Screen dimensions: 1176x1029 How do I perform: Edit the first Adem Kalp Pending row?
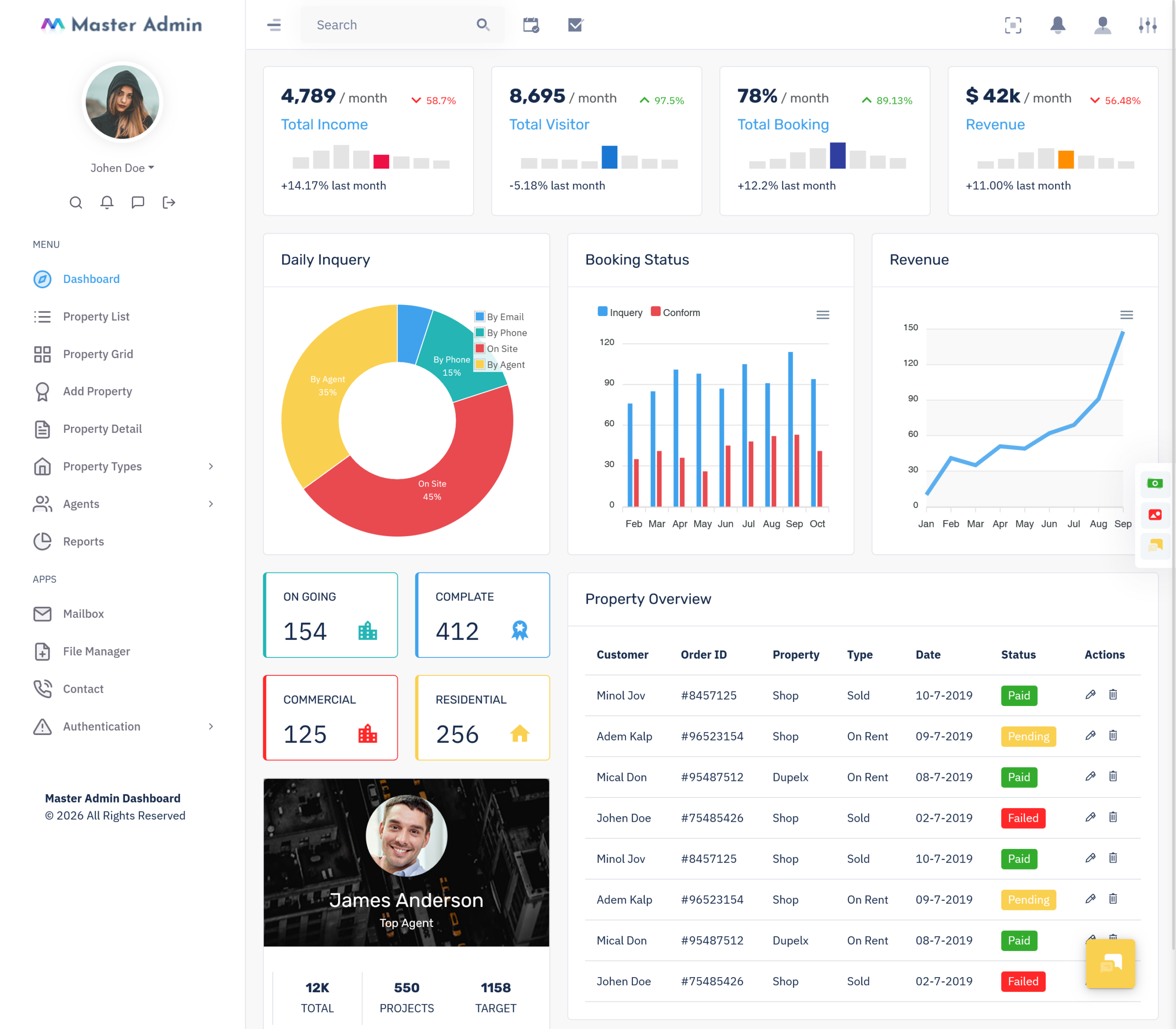pos(1091,735)
